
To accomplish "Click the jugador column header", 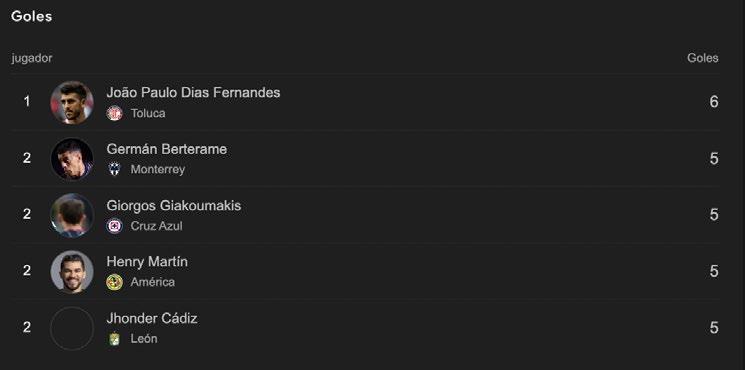I will (32, 58).
